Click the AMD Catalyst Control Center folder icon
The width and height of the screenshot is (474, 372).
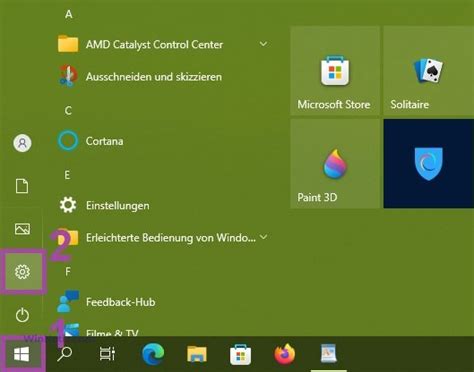(68, 44)
